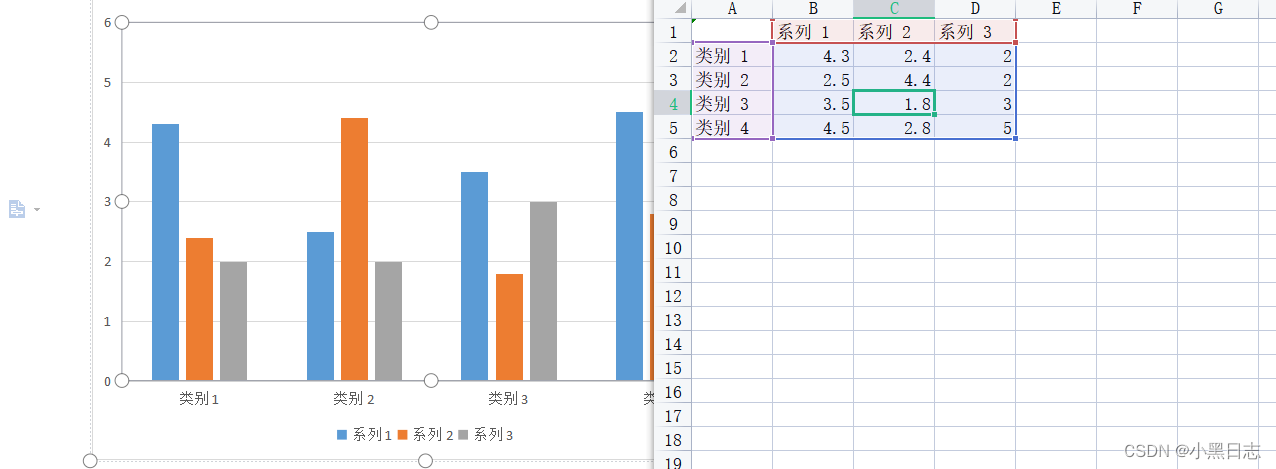
Task: Select row header 1
Action: pos(673,31)
